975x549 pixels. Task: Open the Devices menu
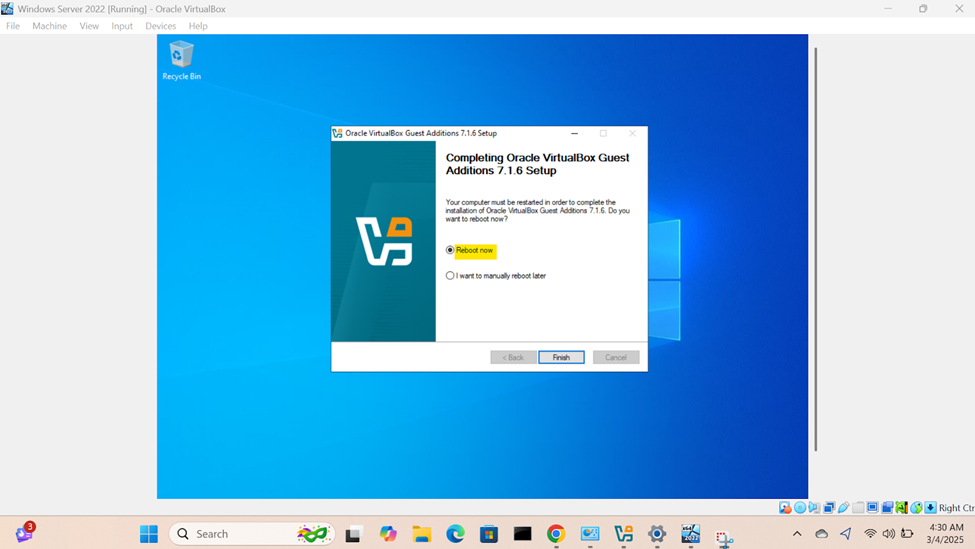click(160, 25)
